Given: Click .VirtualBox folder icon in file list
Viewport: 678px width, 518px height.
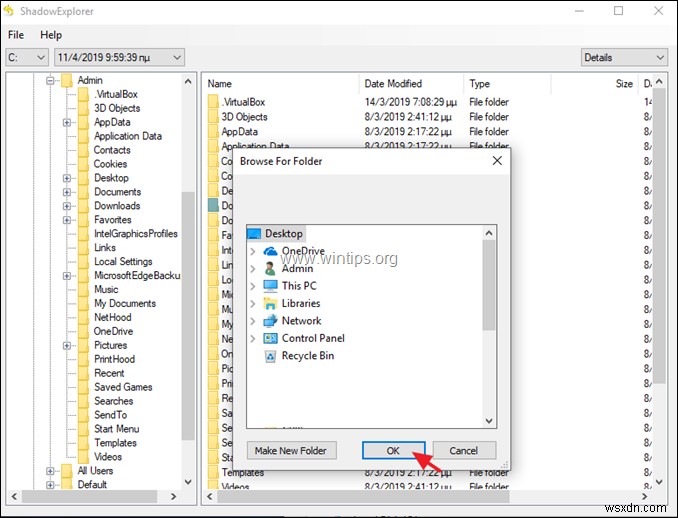Looking at the screenshot, I should point(213,102).
